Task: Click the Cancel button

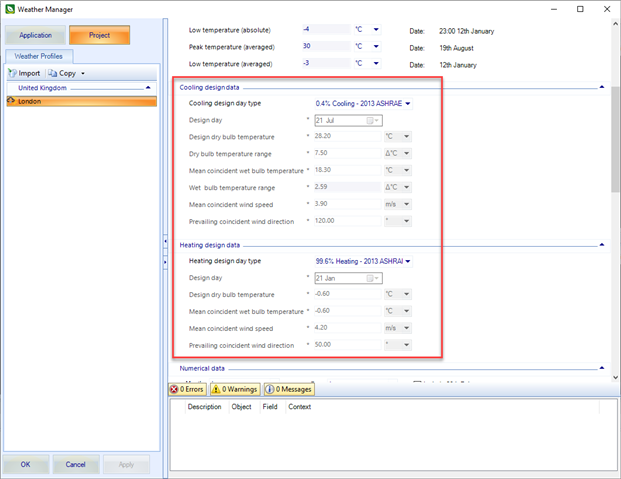Action: (76, 464)
